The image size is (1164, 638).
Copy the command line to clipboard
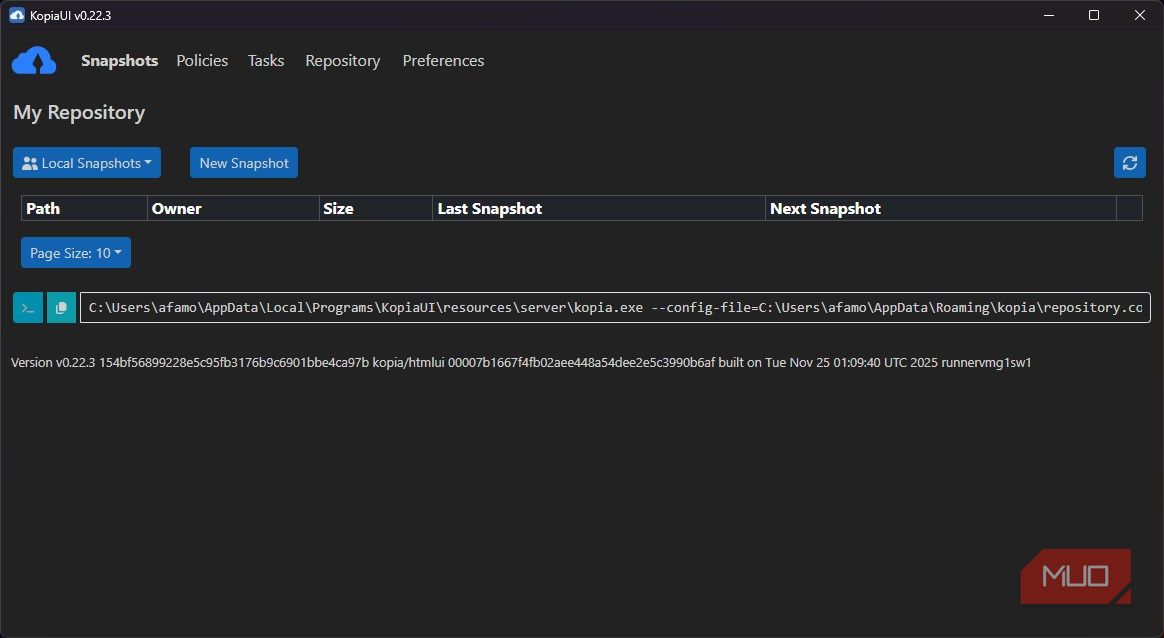coord(62,307)
